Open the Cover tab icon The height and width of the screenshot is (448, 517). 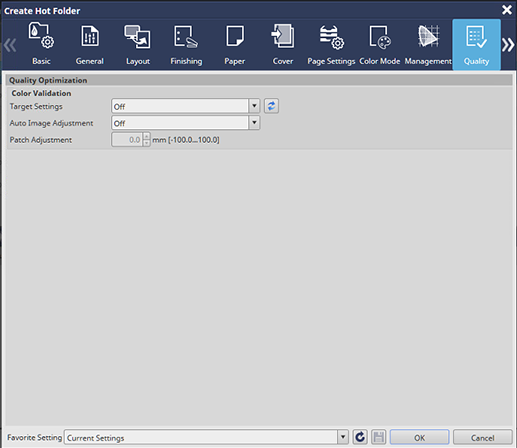click(x=283, y=36)
